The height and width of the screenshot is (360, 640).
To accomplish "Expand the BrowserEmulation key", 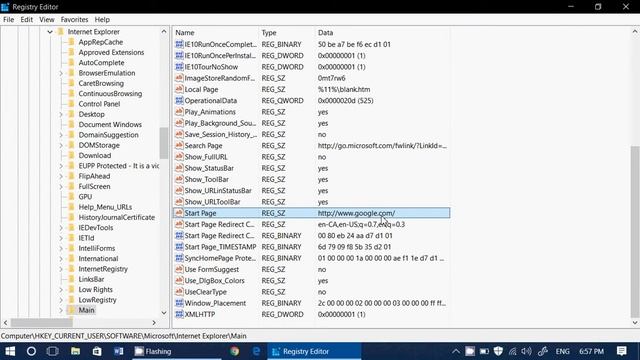I will (61, 73).
